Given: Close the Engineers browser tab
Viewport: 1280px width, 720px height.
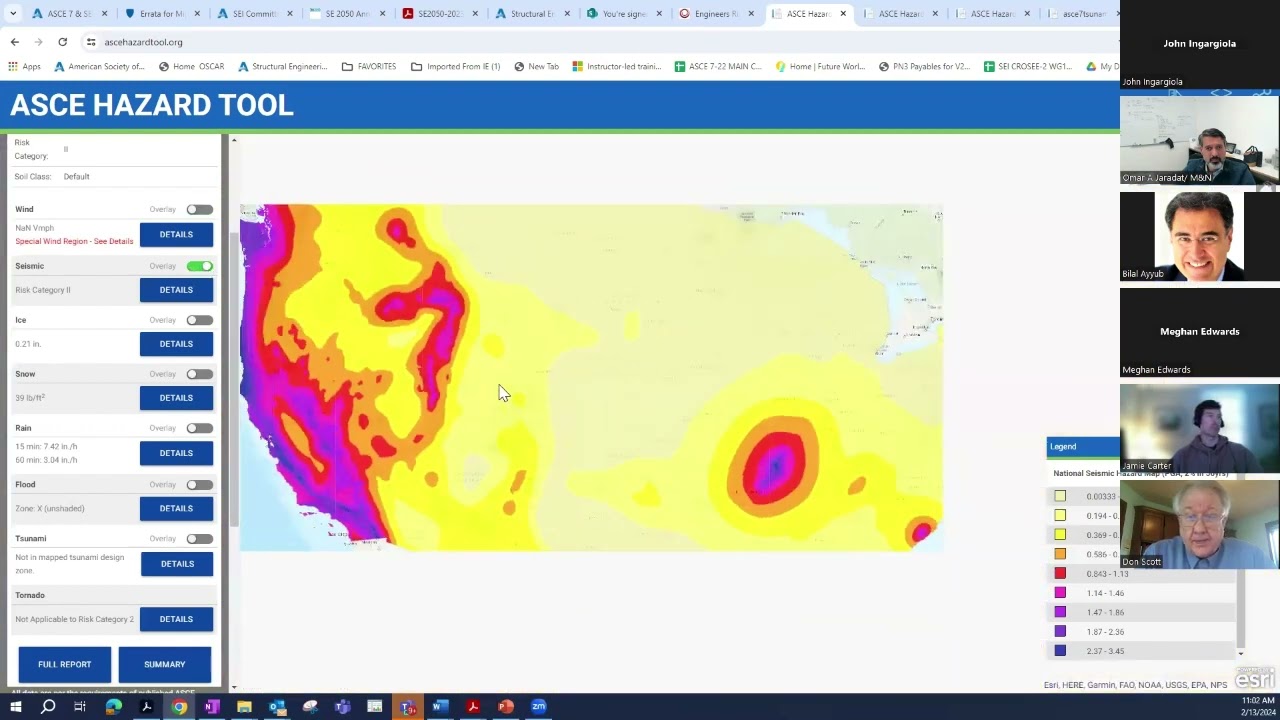Looking at the screenshot, I should 751,14.
